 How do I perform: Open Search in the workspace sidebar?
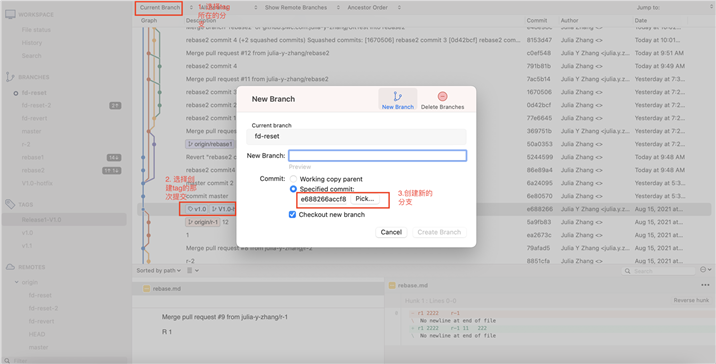pyautogui.click(x=32, y=56)
